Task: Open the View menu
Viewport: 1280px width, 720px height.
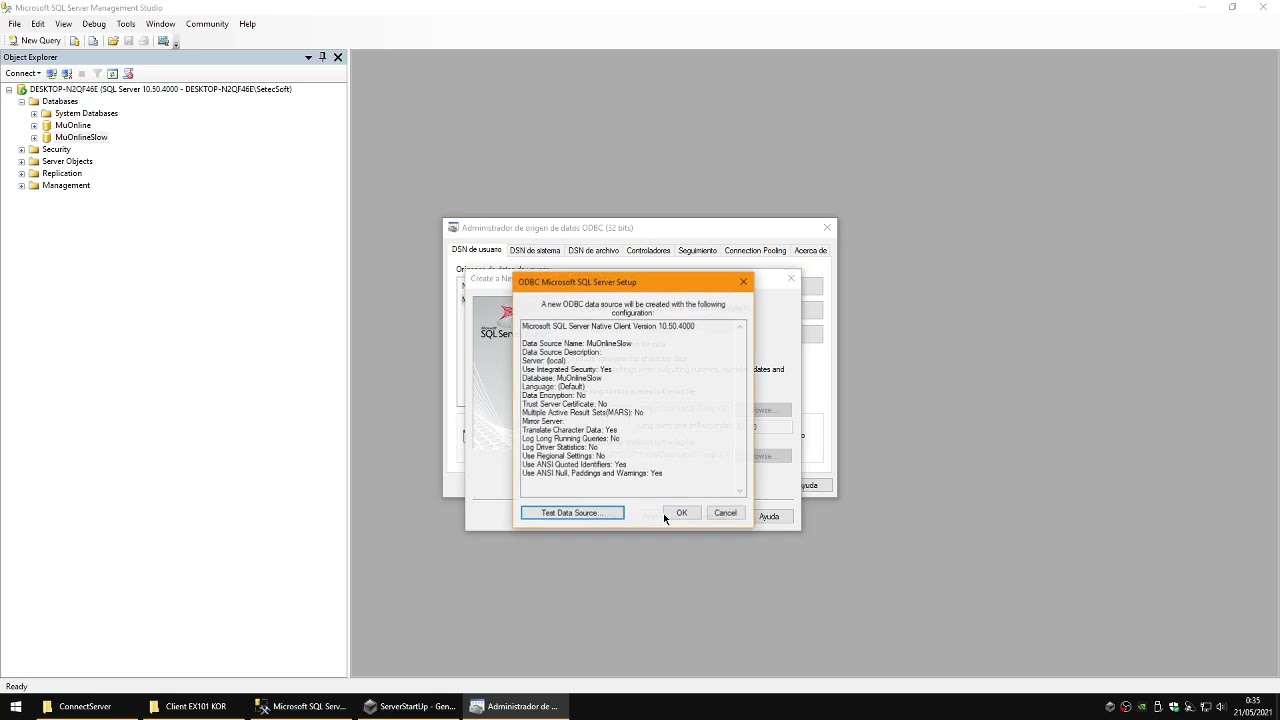Action: pos(63,24)
